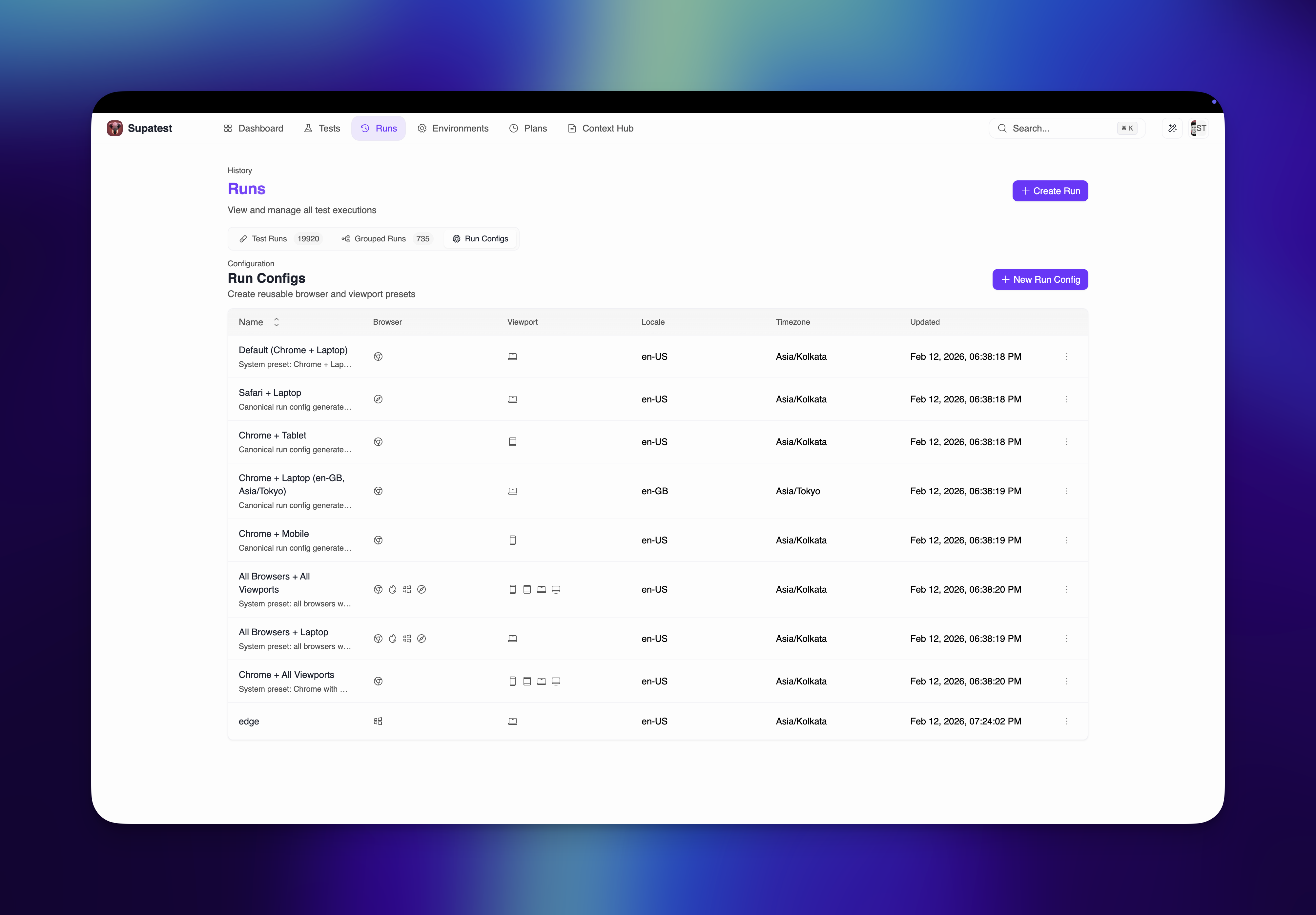Open row actions menu for edge config

1066,722
